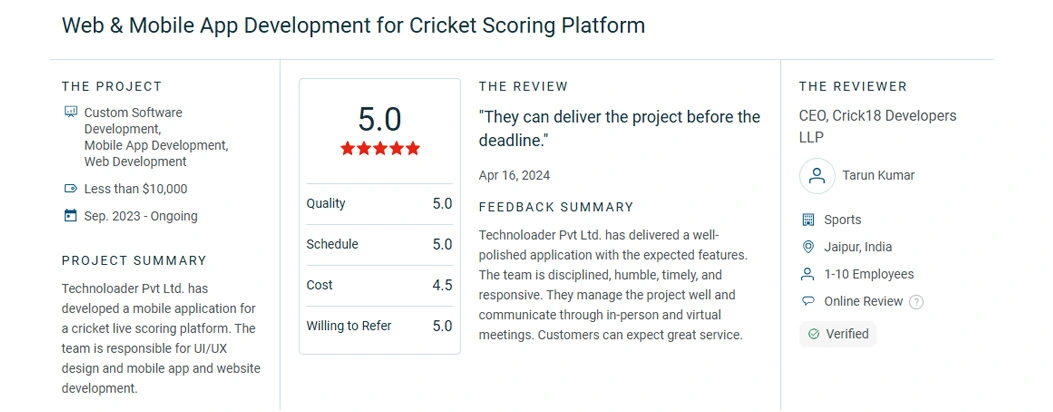Image resolution: width=1053 pixels, height=412 pixels.
Task: Click the price tag icon for budget
Action: [71, 189]
